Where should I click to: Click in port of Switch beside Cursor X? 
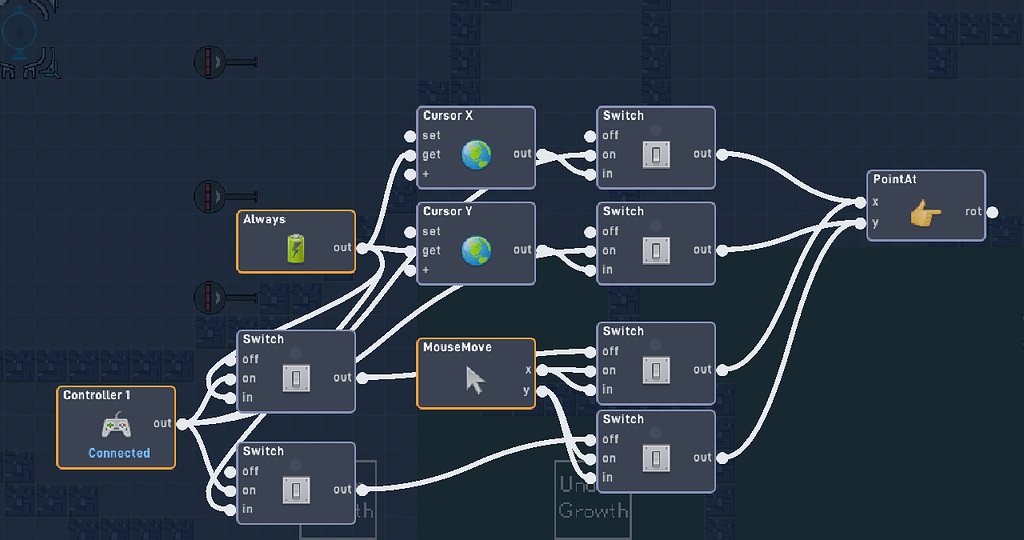[x=590, y=174]
